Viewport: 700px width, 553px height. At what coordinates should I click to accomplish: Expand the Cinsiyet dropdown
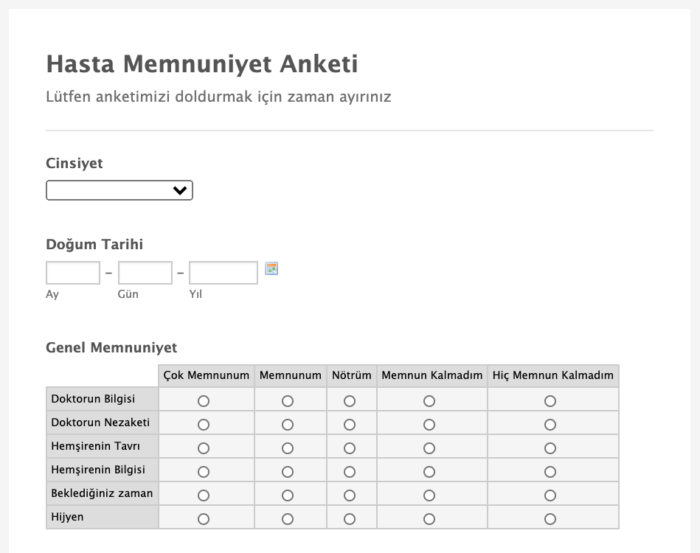[119, 191]
